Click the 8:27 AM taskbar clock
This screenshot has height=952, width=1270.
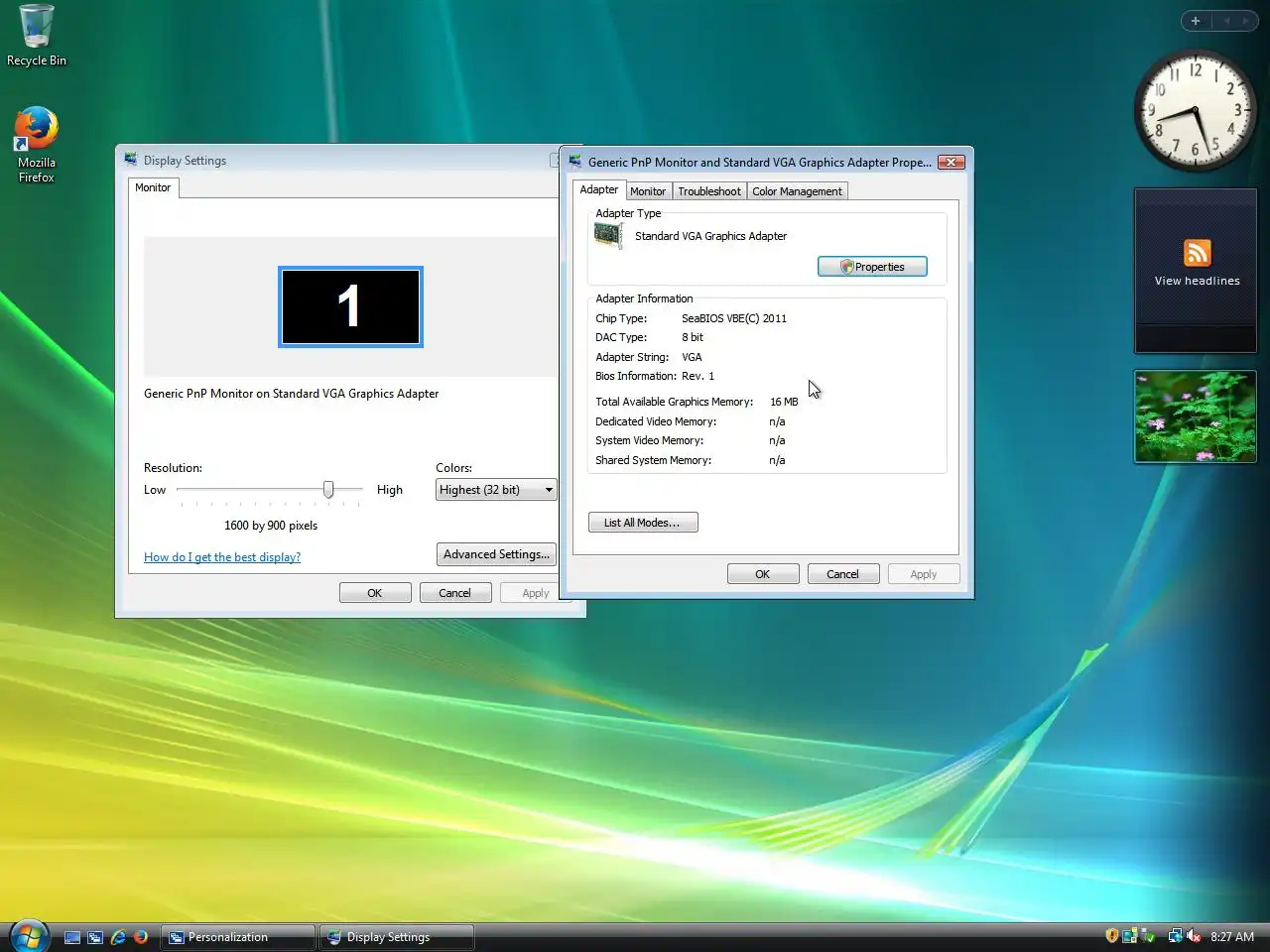tap(1232, 936)
